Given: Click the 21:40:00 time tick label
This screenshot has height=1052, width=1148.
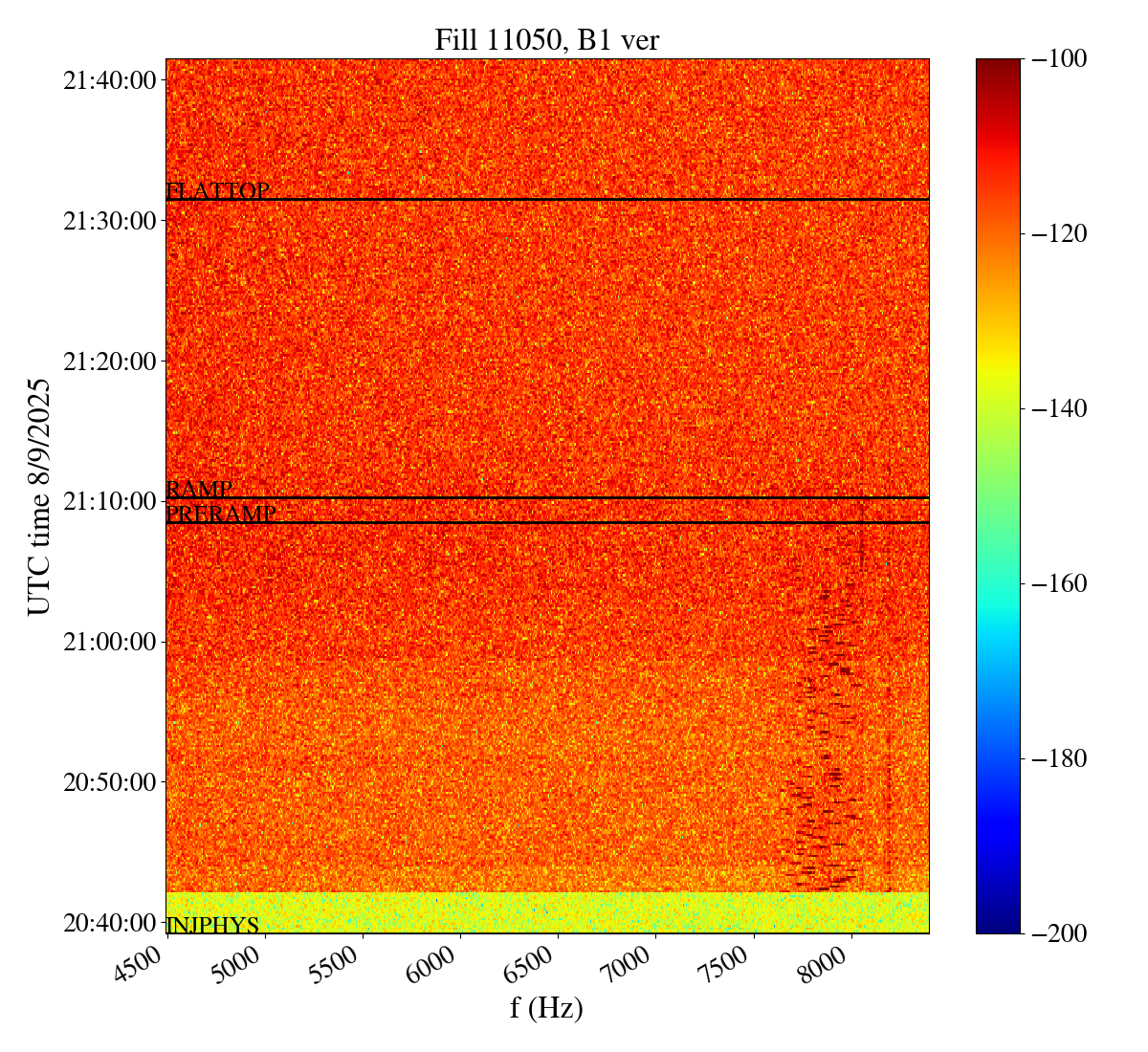Looking at the screenshot, I should click(109, 80).
